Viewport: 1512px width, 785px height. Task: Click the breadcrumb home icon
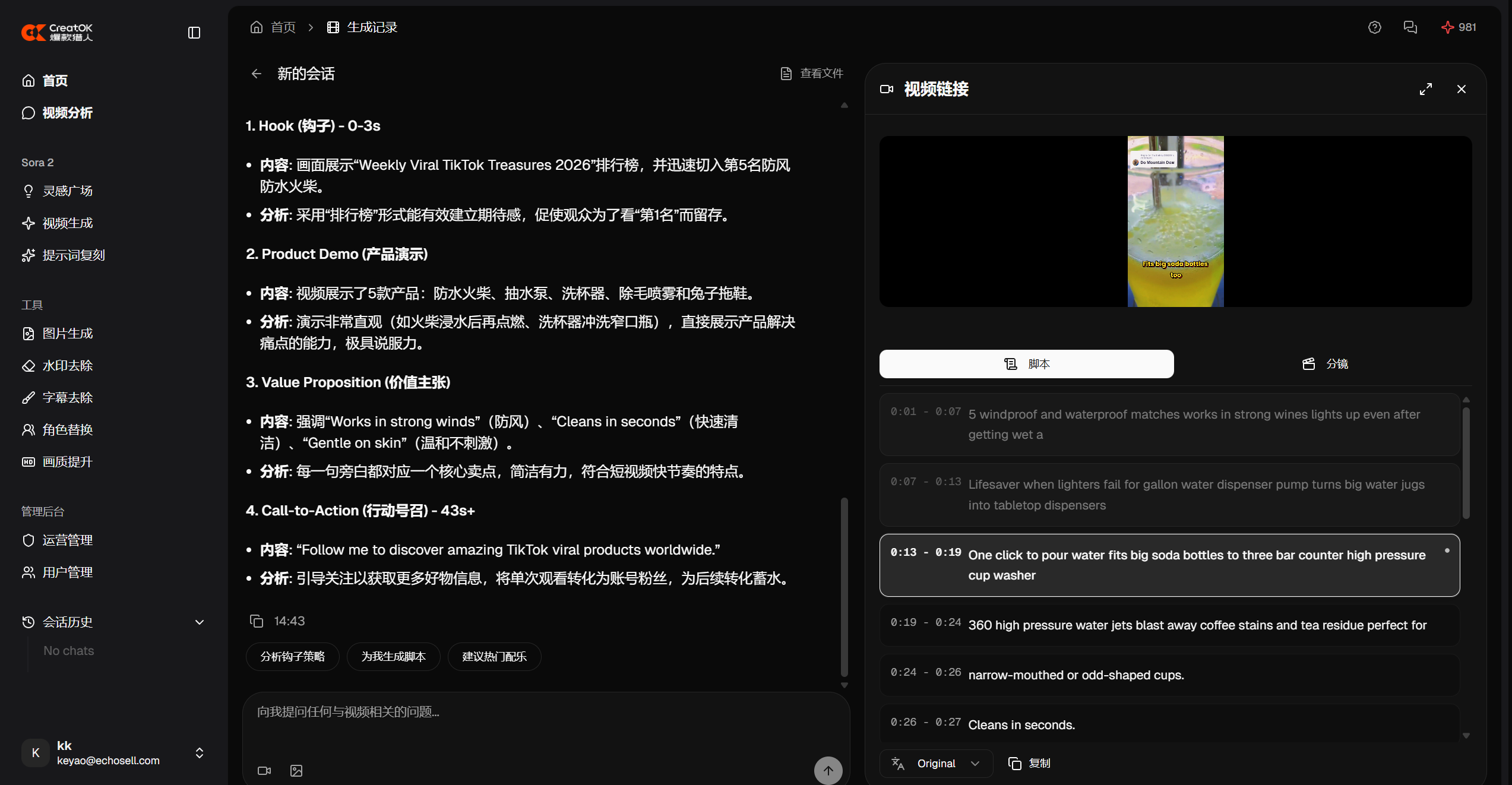[257, 27]
